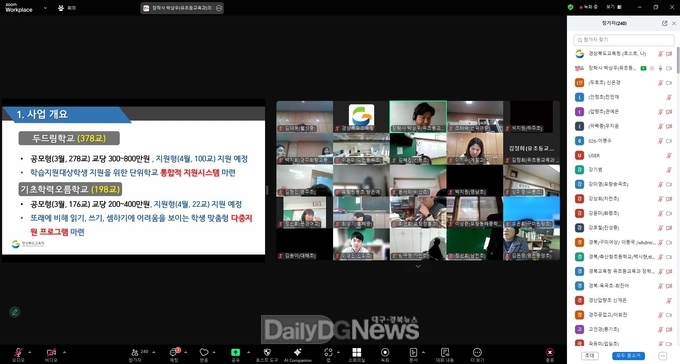Open 호스트 도구 host tools shield icon

[267, 352]
